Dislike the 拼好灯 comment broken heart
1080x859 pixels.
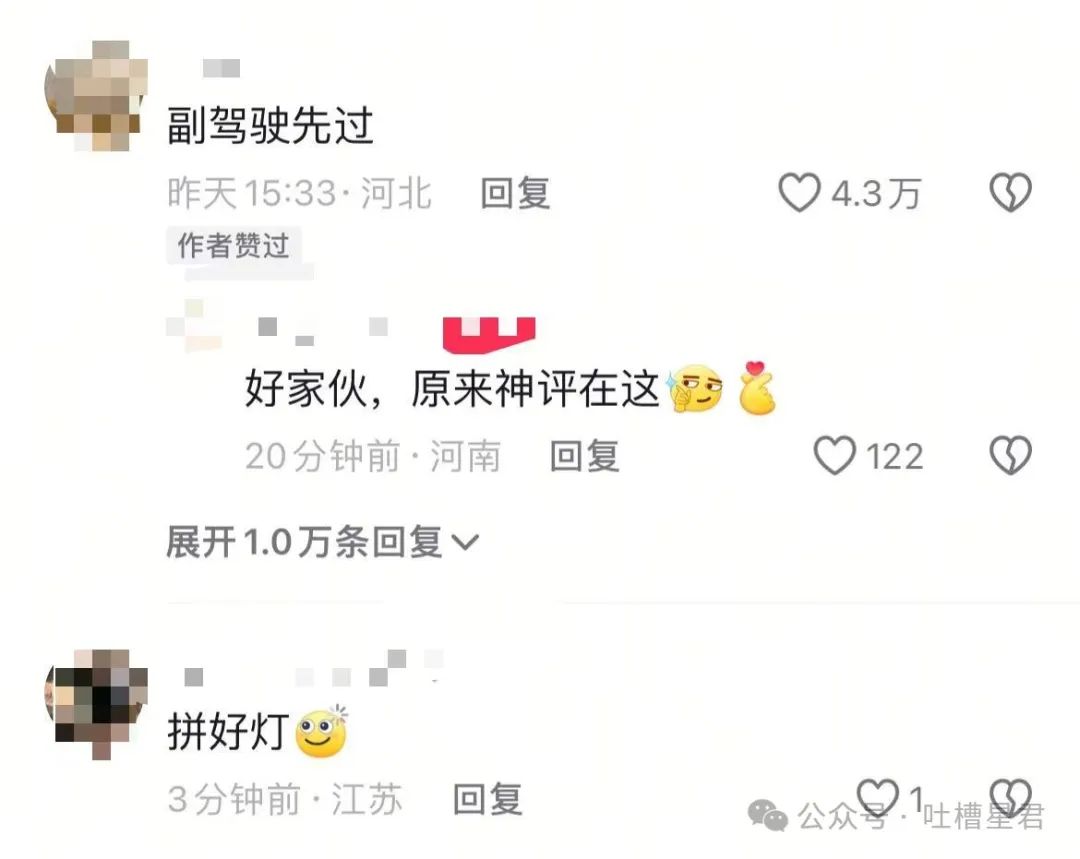click(x=1010, y=798)
